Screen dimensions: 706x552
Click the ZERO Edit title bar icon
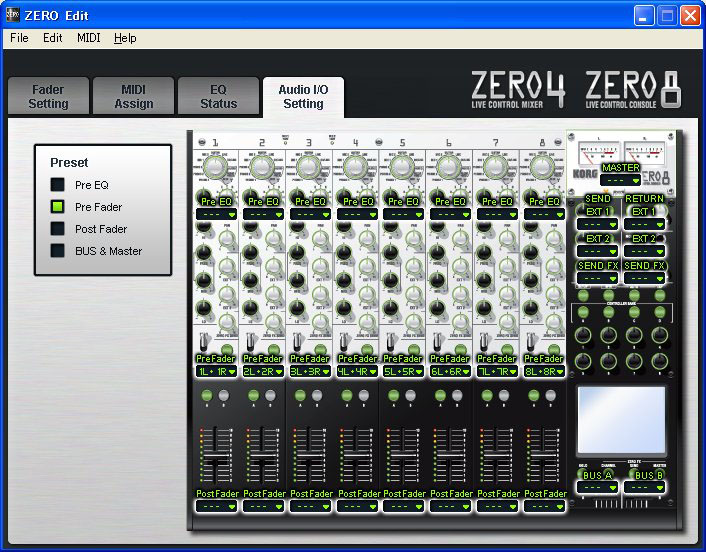(x=13, y=15)
